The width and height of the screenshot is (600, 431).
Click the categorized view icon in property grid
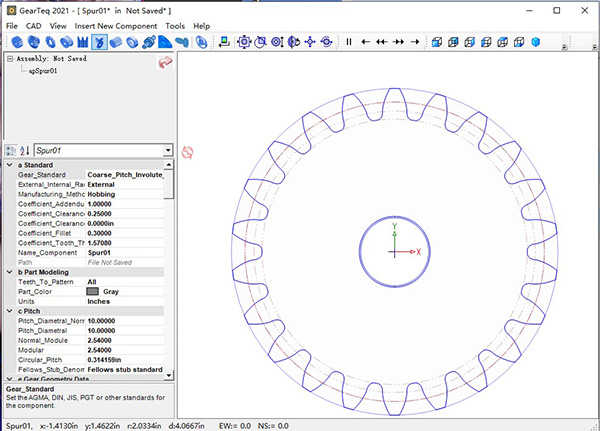[x=11, y=150]
